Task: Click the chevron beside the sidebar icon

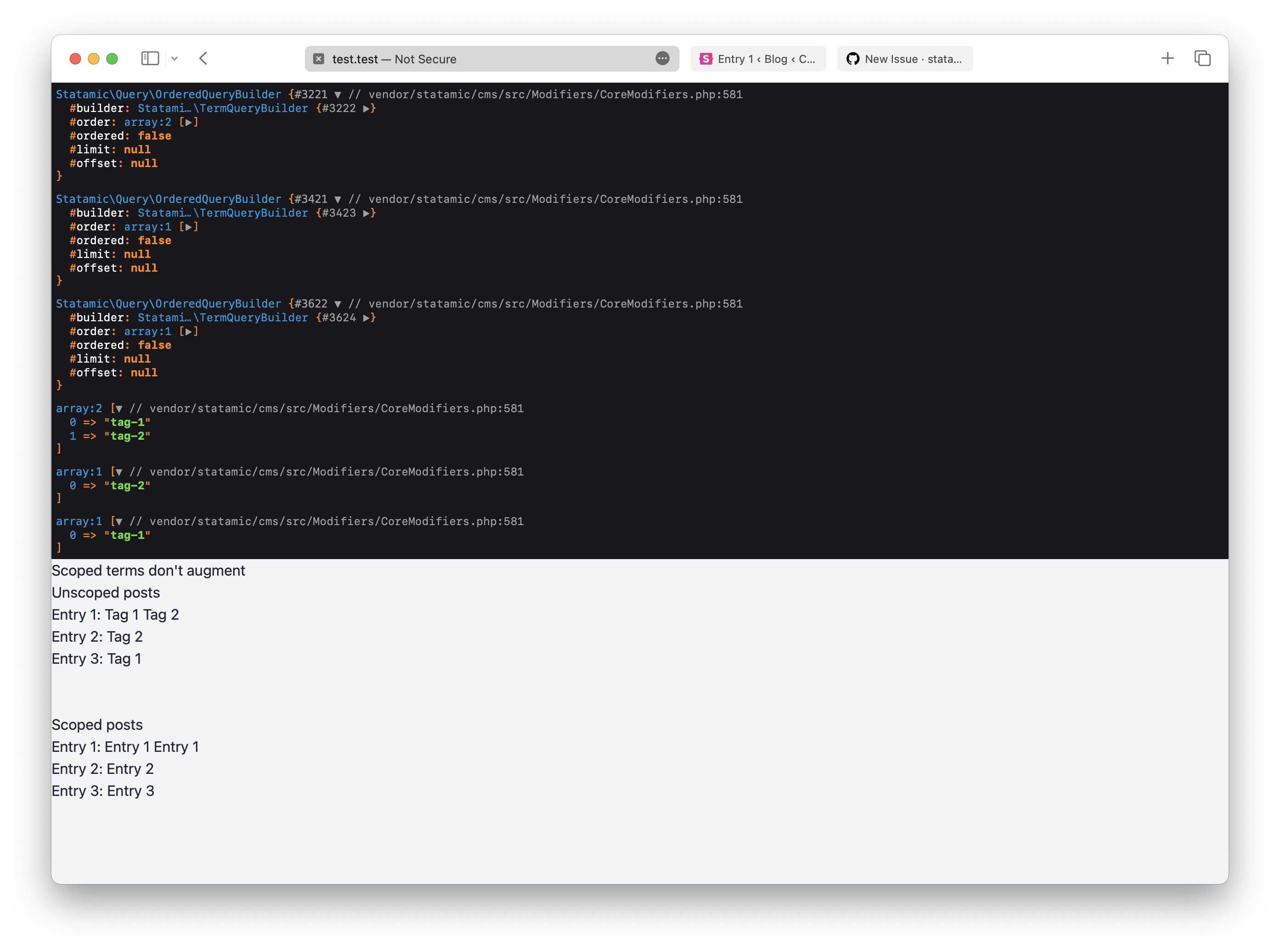Action: pyautogui.click(x=175, y=58)
